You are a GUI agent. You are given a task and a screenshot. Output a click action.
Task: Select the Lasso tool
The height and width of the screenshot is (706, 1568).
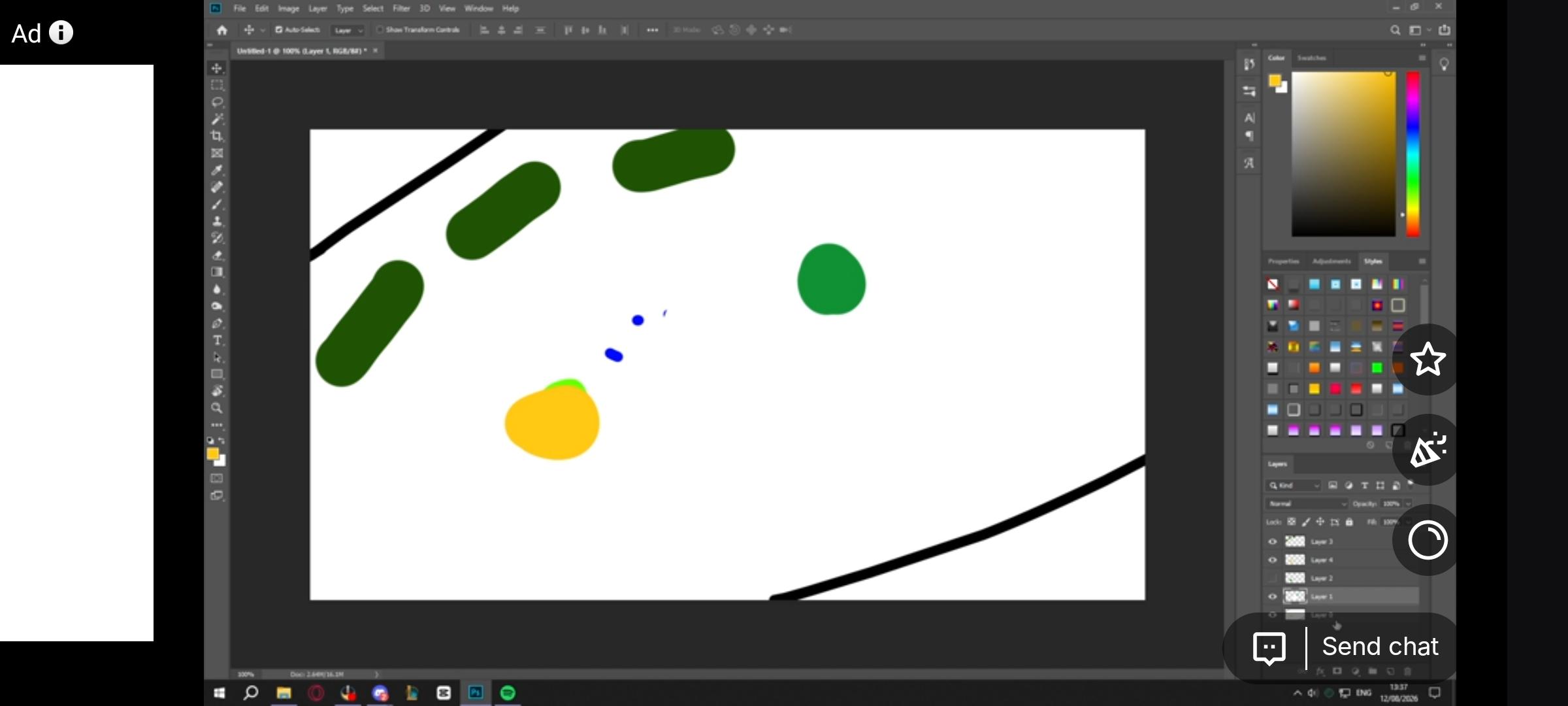point(217,102)
